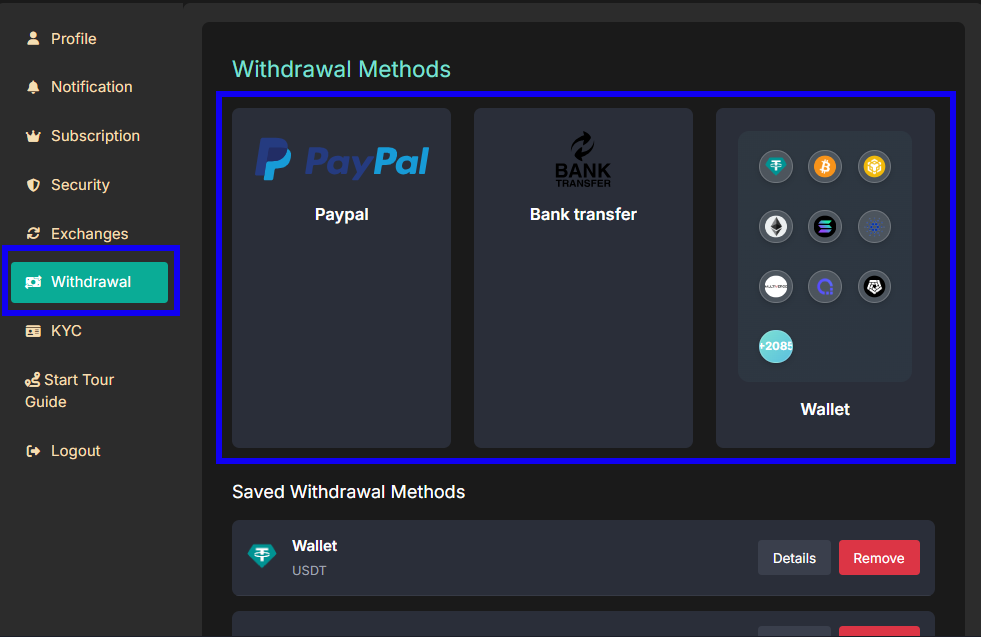Navigate to Security settings

point(80,185)
